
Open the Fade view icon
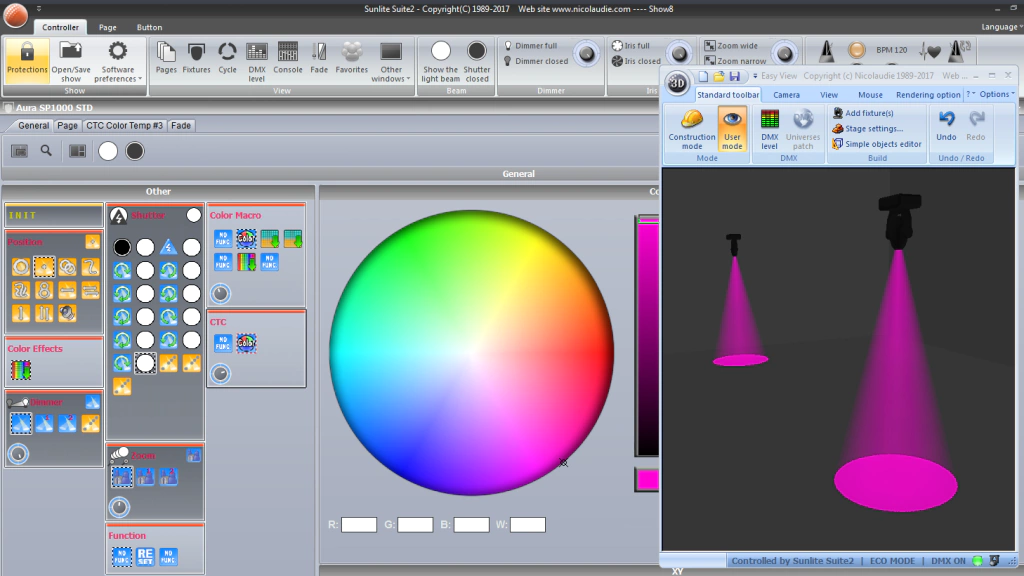[319, 59]
